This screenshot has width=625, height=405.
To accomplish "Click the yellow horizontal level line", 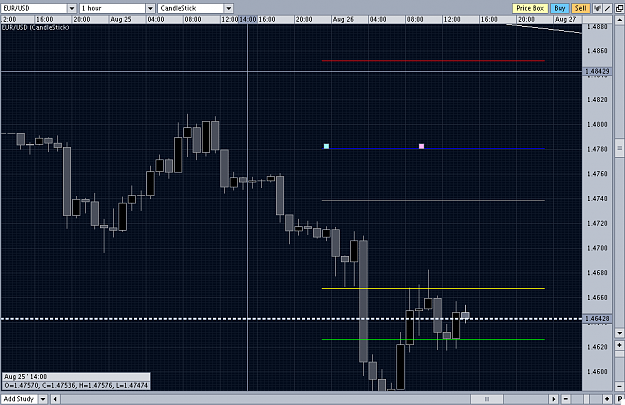I will coord(433,288).
